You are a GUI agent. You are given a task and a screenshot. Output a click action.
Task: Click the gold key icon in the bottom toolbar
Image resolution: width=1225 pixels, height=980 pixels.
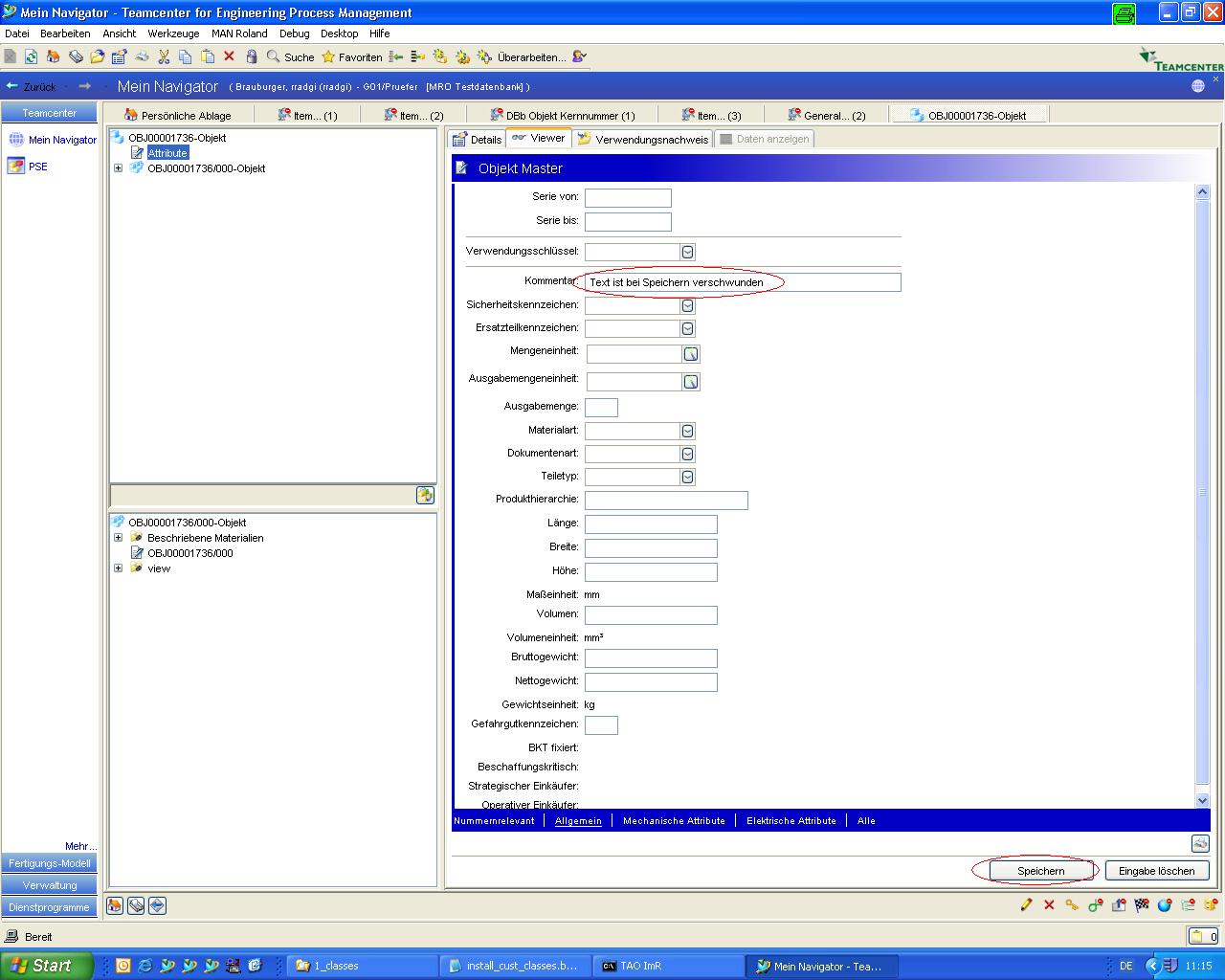(x=1072, y=904)
